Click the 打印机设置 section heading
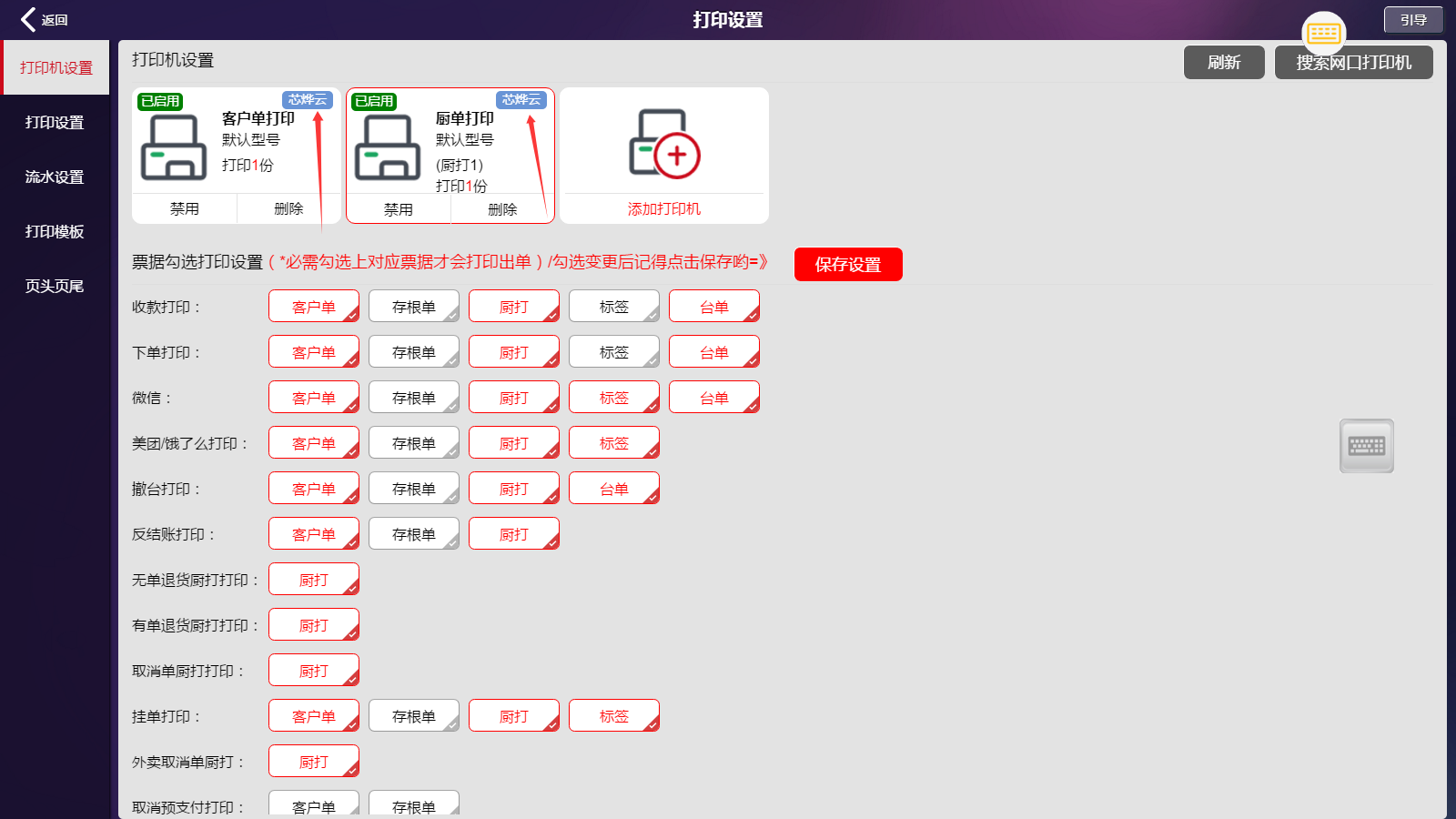The image size is (1456, 819). (x=173, y=60)
